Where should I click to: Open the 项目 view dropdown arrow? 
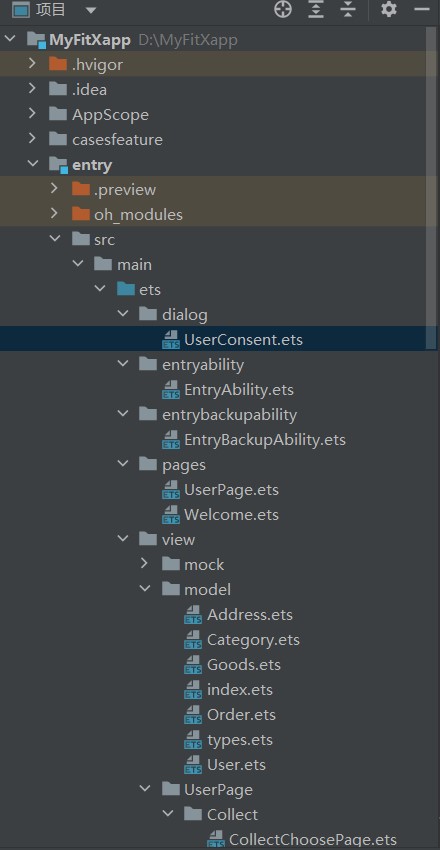pos(90,10)
